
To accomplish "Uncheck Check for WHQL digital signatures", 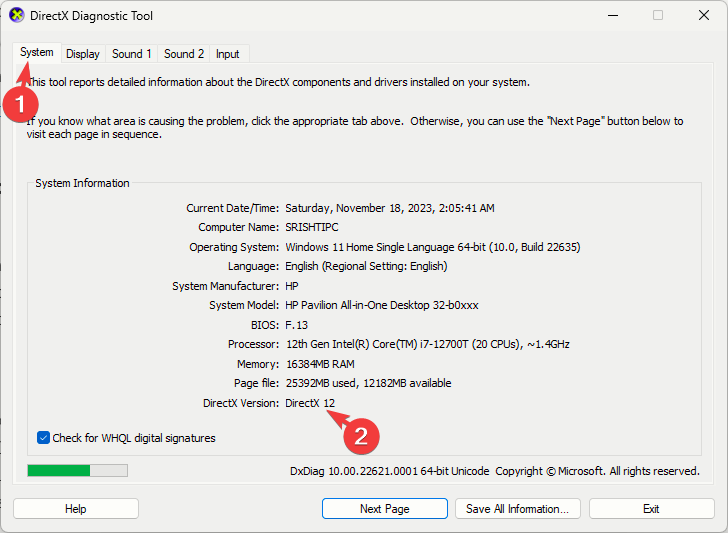I will (43, 437).
